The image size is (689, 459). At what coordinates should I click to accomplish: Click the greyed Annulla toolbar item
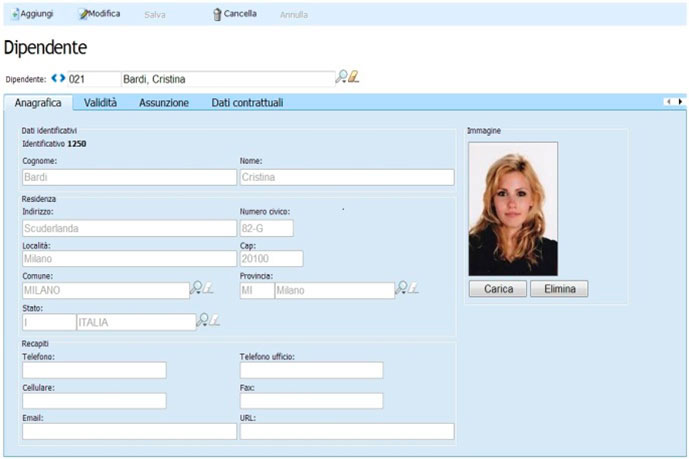pyautogui.click(x=294, y=15)
